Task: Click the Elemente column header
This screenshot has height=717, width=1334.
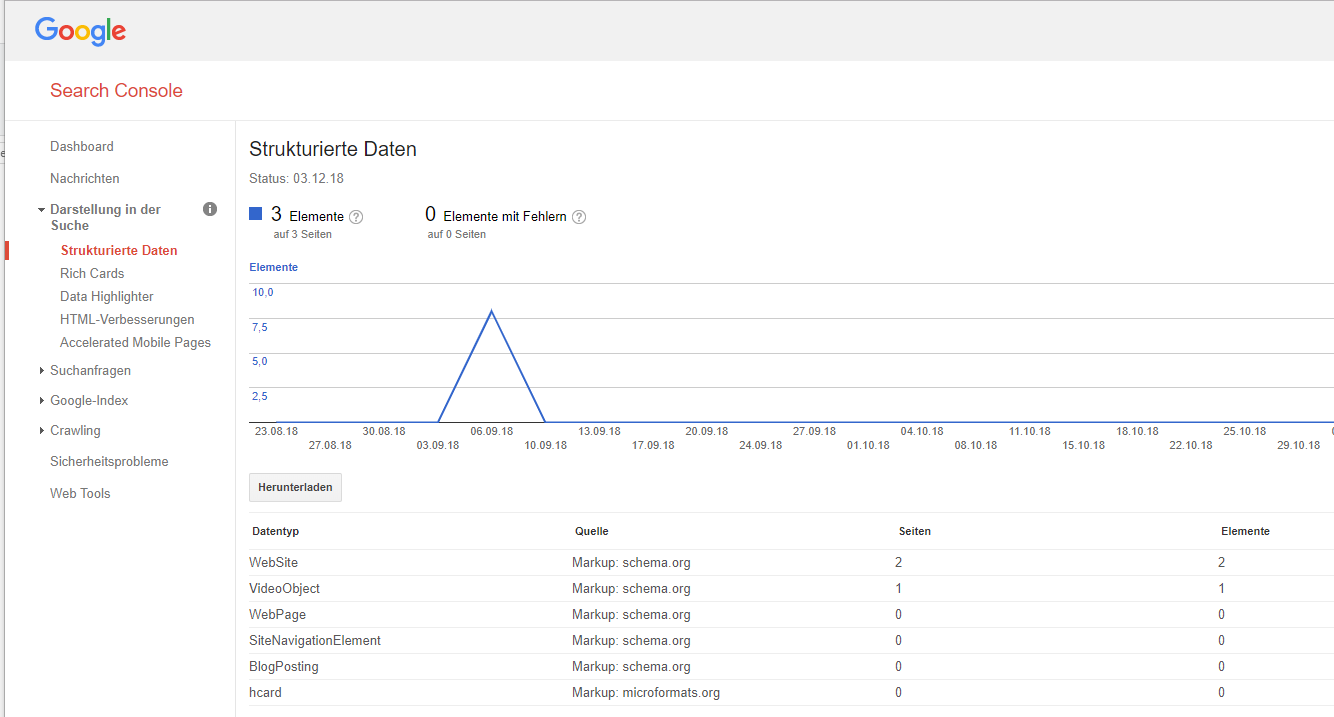Action: click(1246, 531)
